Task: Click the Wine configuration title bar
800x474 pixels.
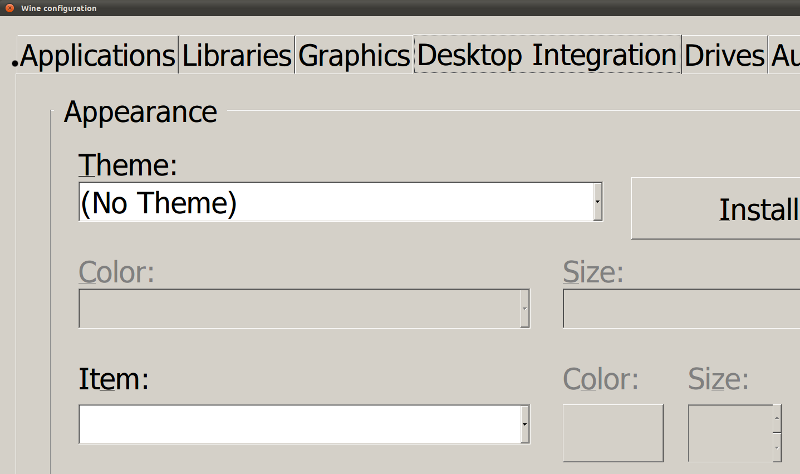Action: (x=400, y=8)
